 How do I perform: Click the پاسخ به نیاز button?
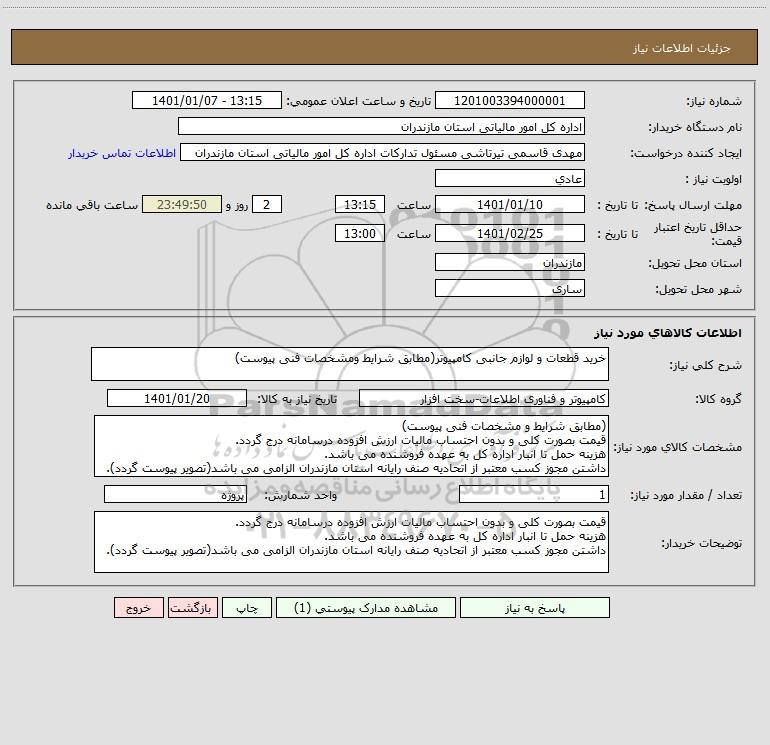(x=534, y=608)
